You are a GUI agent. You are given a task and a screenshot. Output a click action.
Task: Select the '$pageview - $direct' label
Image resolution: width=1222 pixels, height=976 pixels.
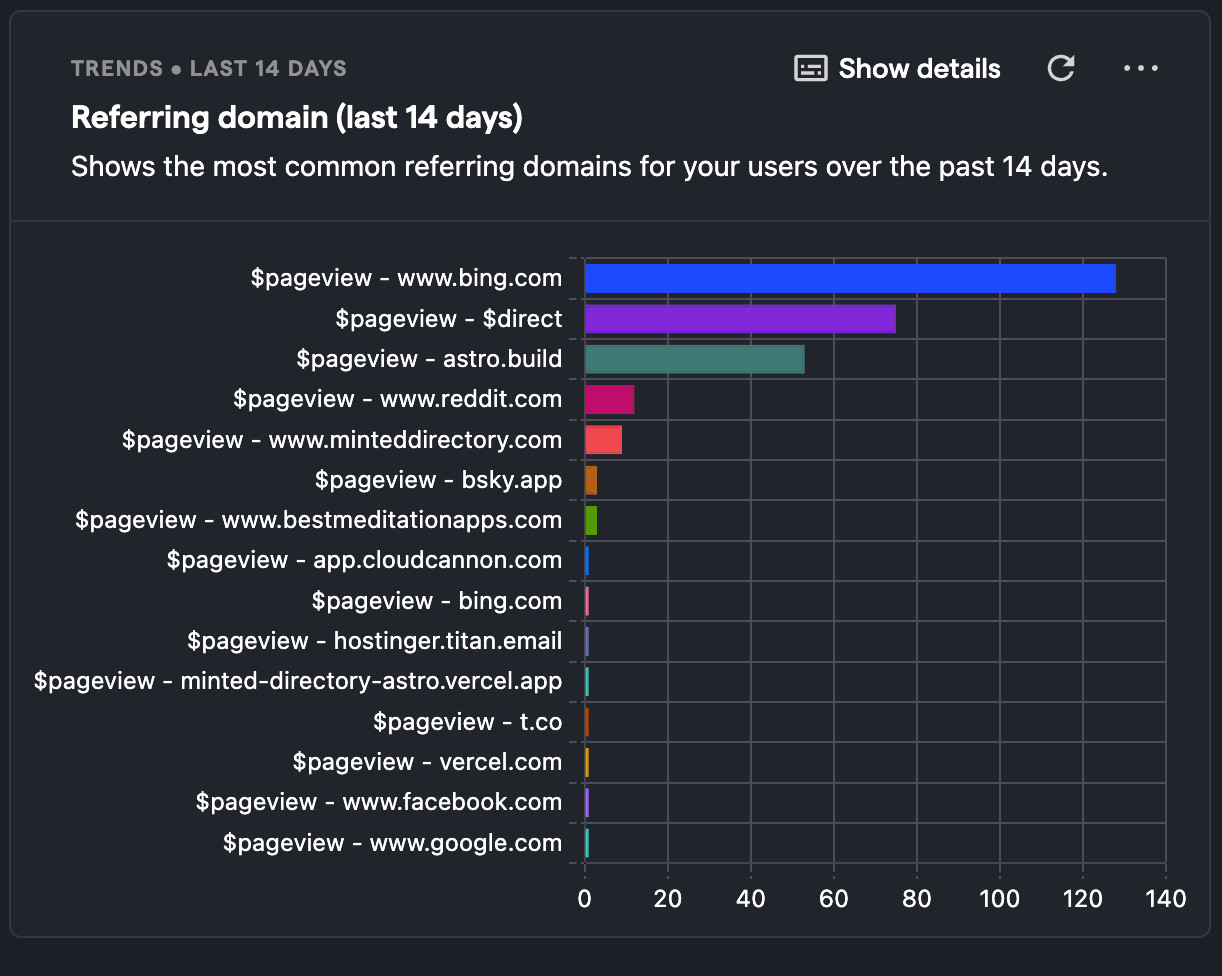449,319
